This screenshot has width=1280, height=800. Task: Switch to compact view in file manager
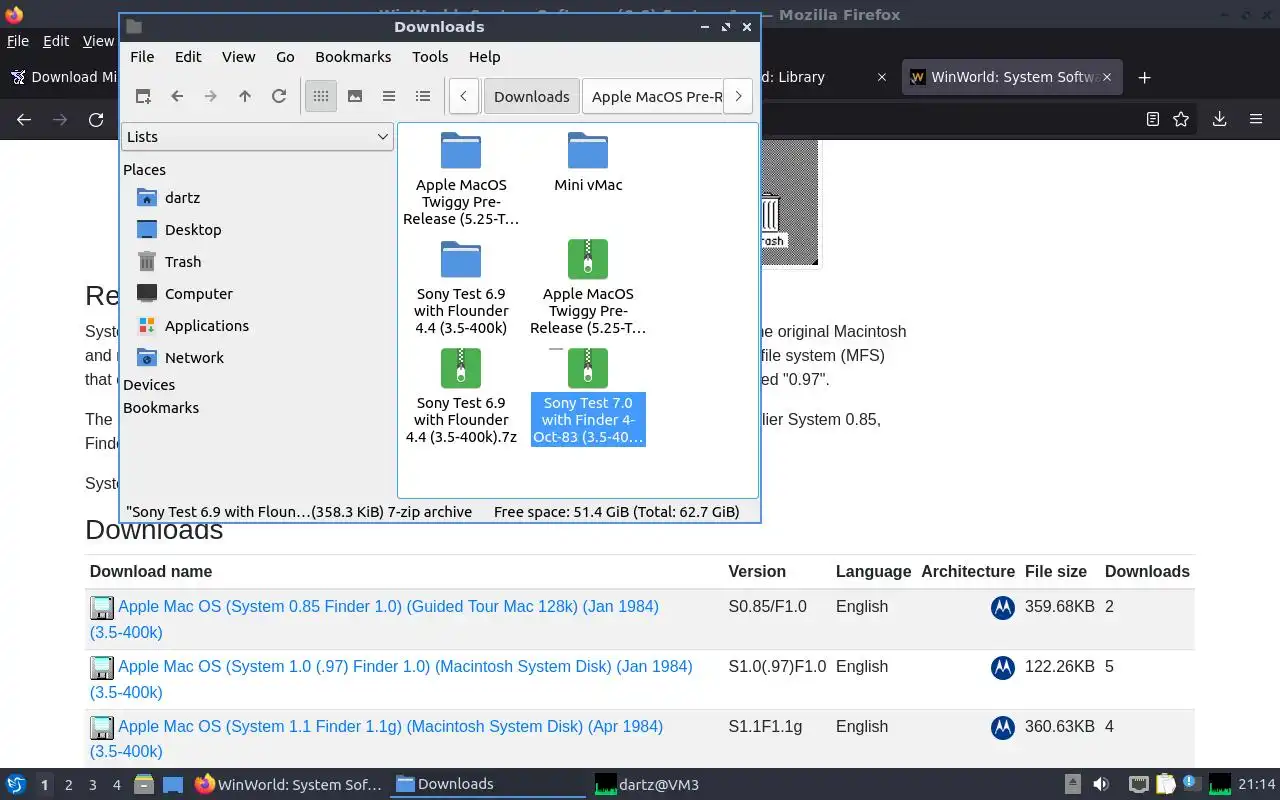pyautogui.click(x=389, y=96)
